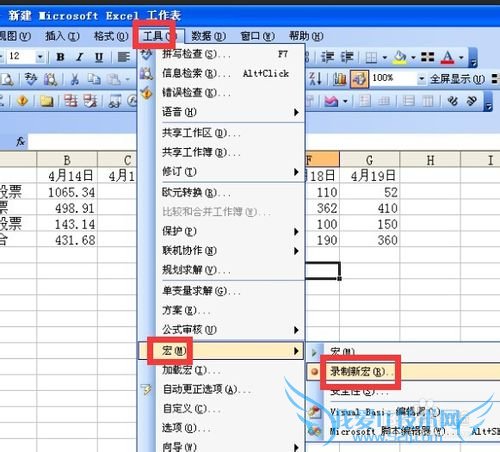Image resolution: width=500 pixels, height=452 pixels.
Task: Click the print preview icon
Action: pyautogui.click(x=7, y=79)
